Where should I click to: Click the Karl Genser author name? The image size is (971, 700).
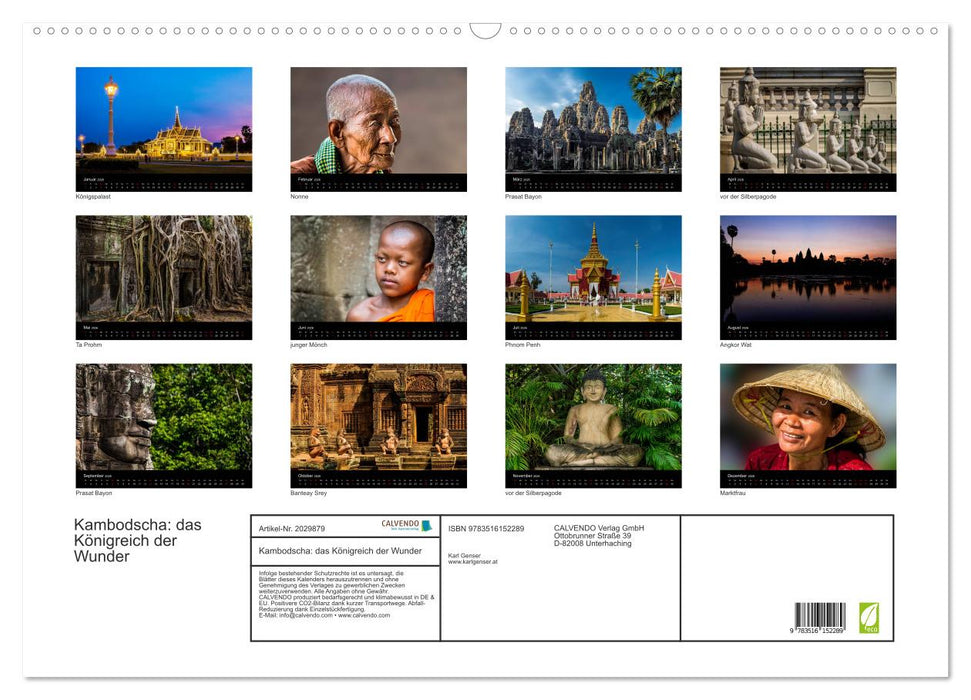pos(464,555)
